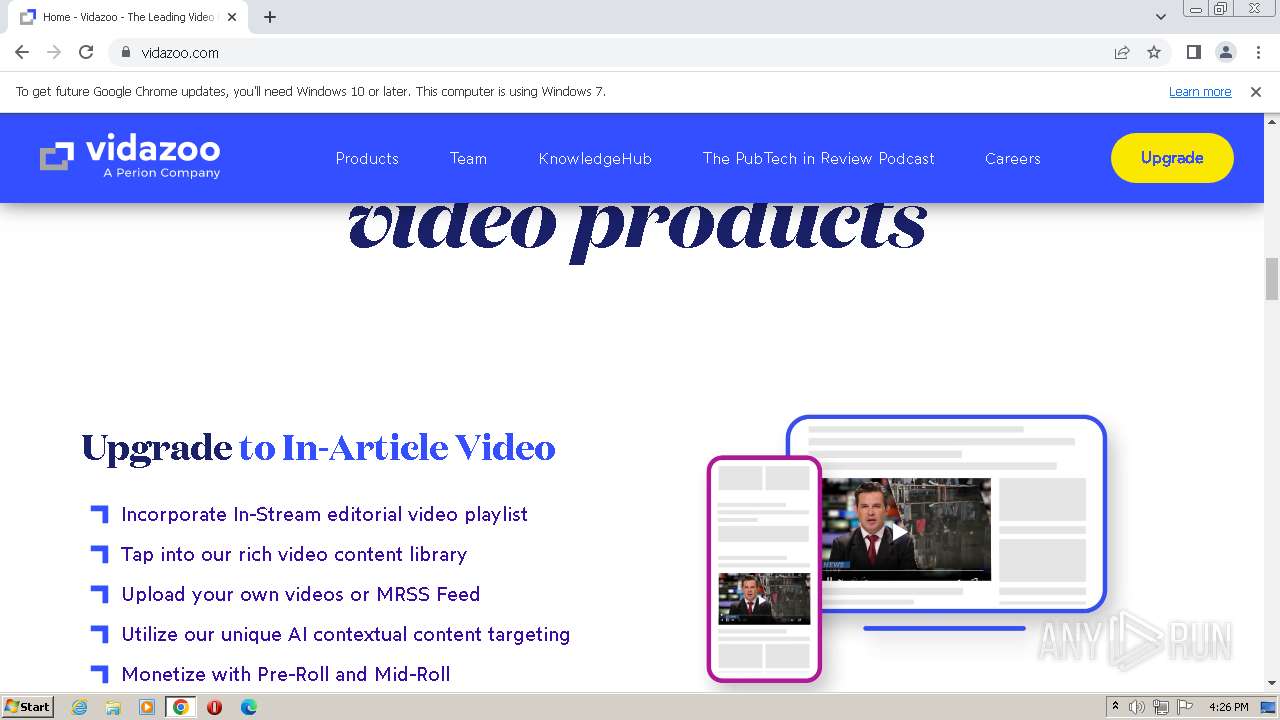Close the Vidazoo Home tab
The height and width of the screenshot is (720, 1280).
click(x=232, y=17)
